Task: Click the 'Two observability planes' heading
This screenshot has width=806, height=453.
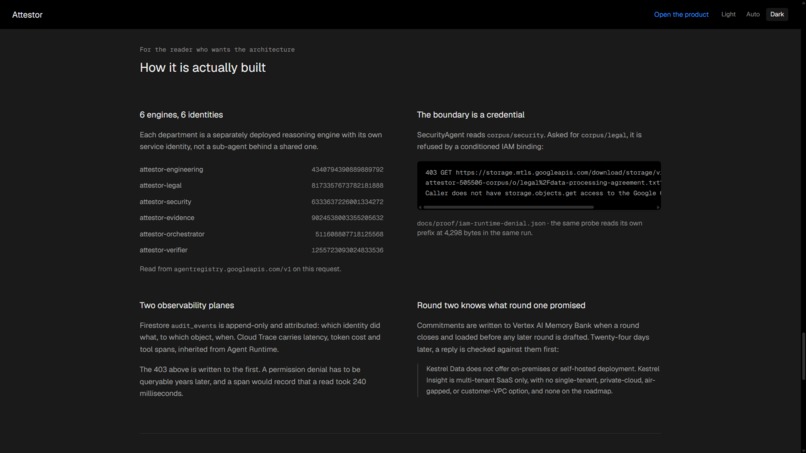Action: 187,305
